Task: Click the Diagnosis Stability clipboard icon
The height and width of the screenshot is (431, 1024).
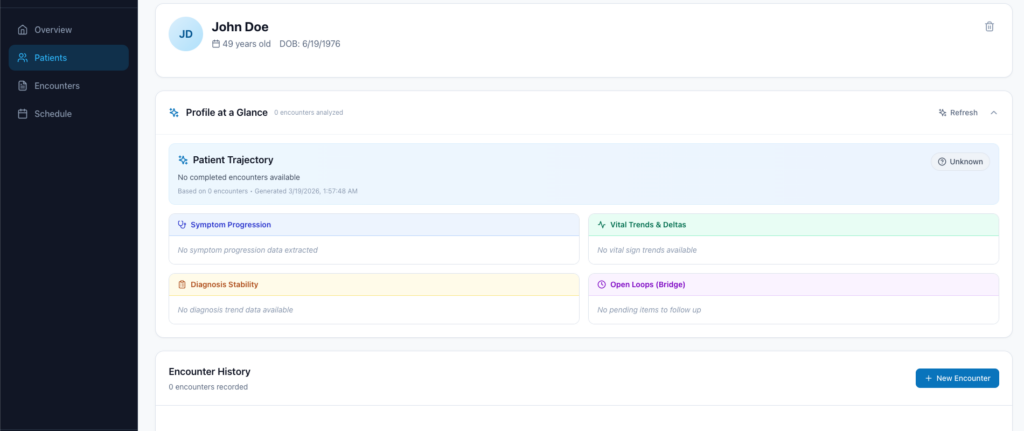Action: coord(182,285)
